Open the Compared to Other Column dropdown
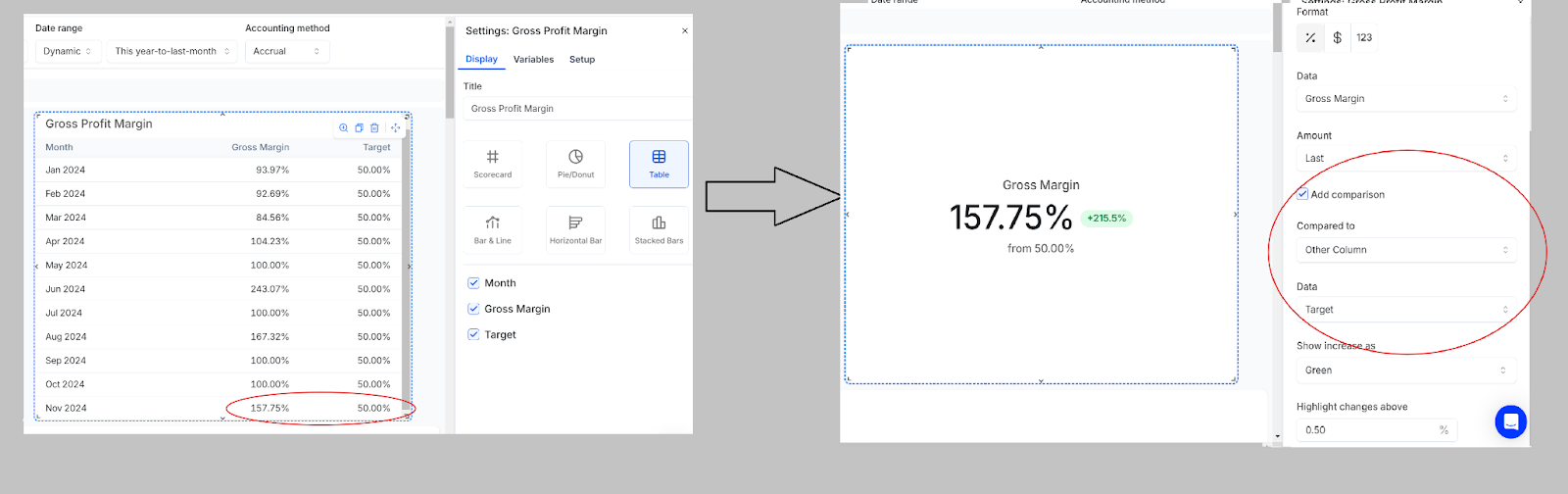This screenshot has width=1568, height=494. click(1406, 250)
